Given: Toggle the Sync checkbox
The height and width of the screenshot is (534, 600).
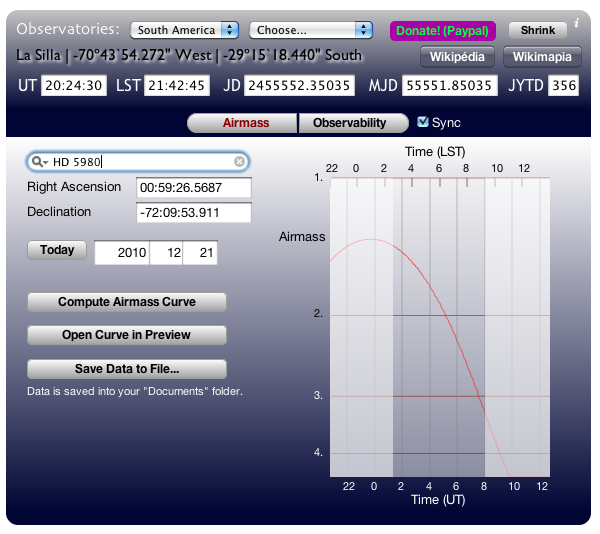Looking at the screenshot, I should point(422,122).
